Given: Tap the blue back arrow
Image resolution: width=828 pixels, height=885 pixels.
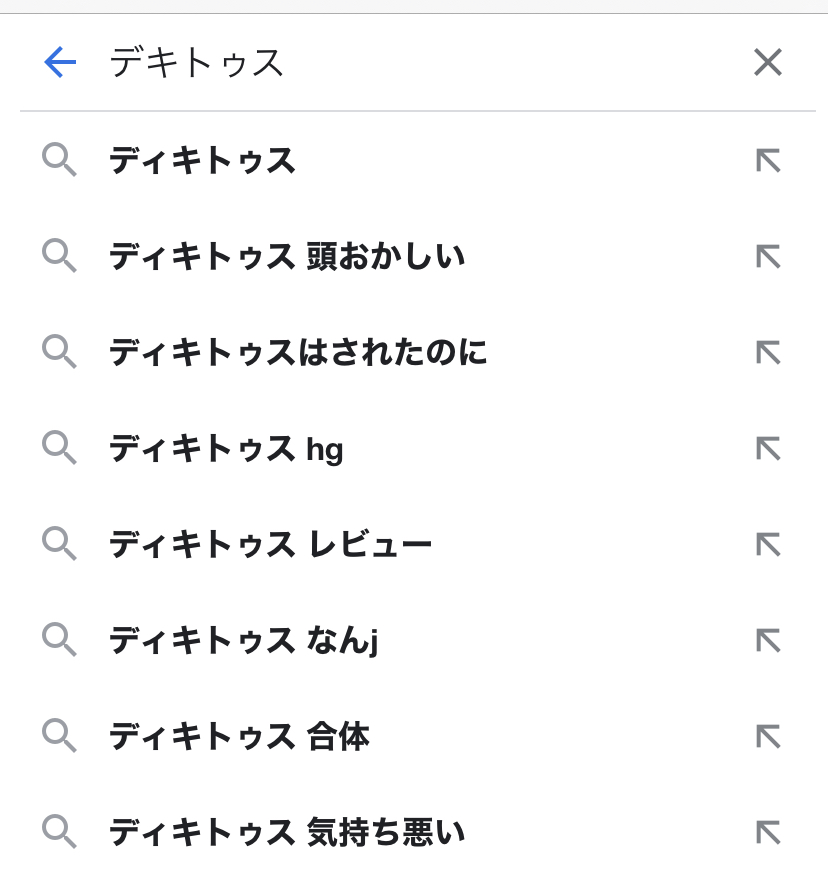Looking at the screenshot, I should coord(60,63).
